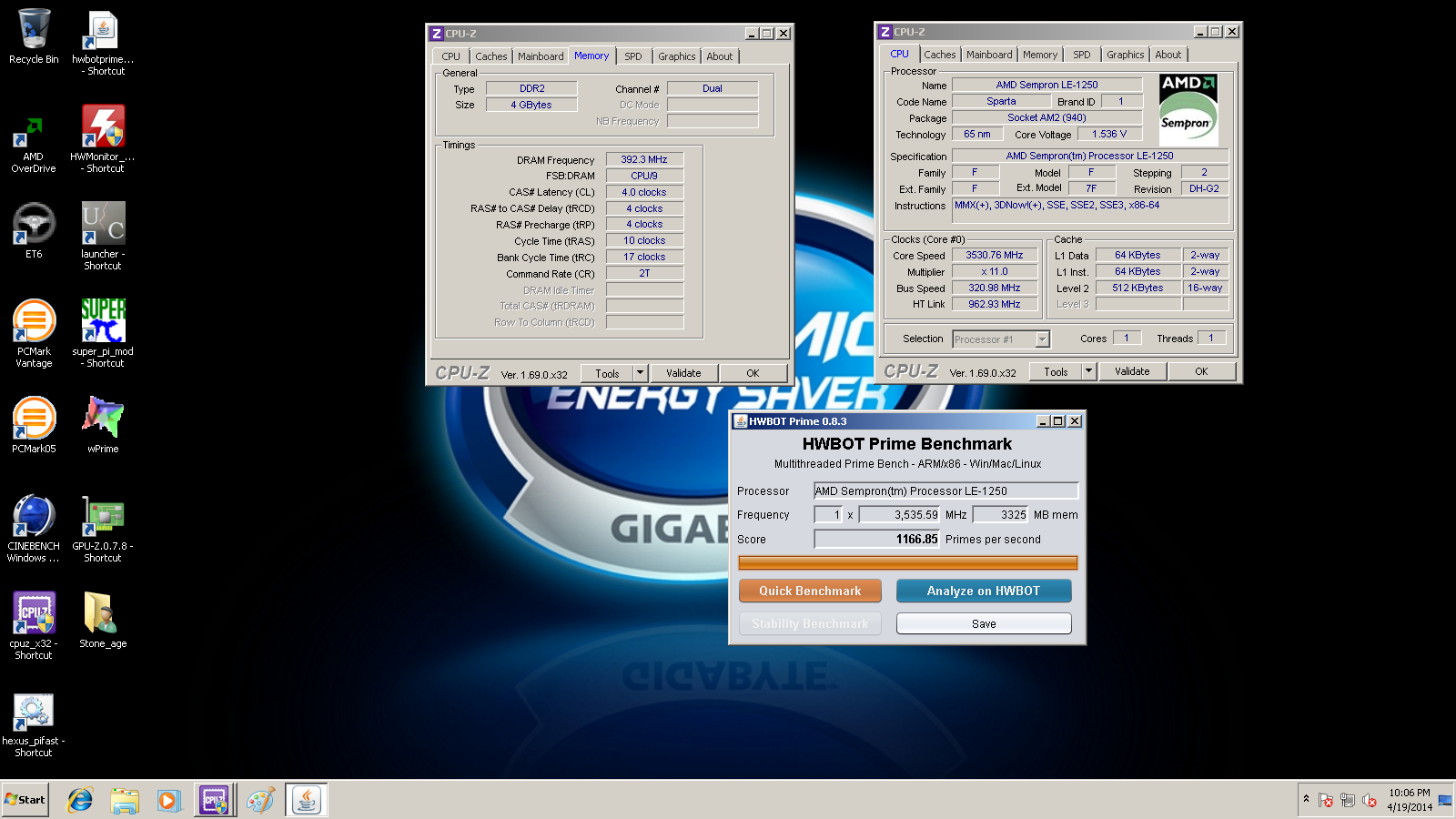Screen dimensions: 1456x819
Task: Launch AMD OverDrive desktop icon
Action: 34,144
